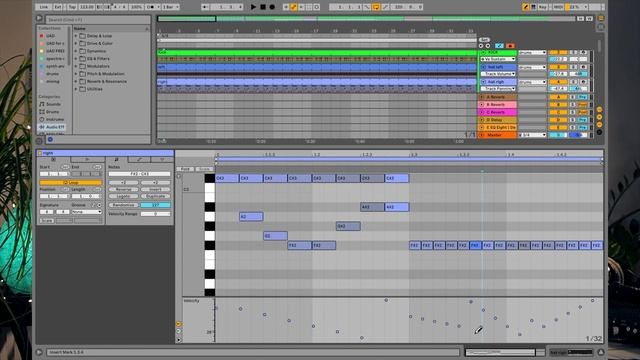
Task: Click the Randomize velocity button
Action: pyautogui.click(x=123, y=205)
